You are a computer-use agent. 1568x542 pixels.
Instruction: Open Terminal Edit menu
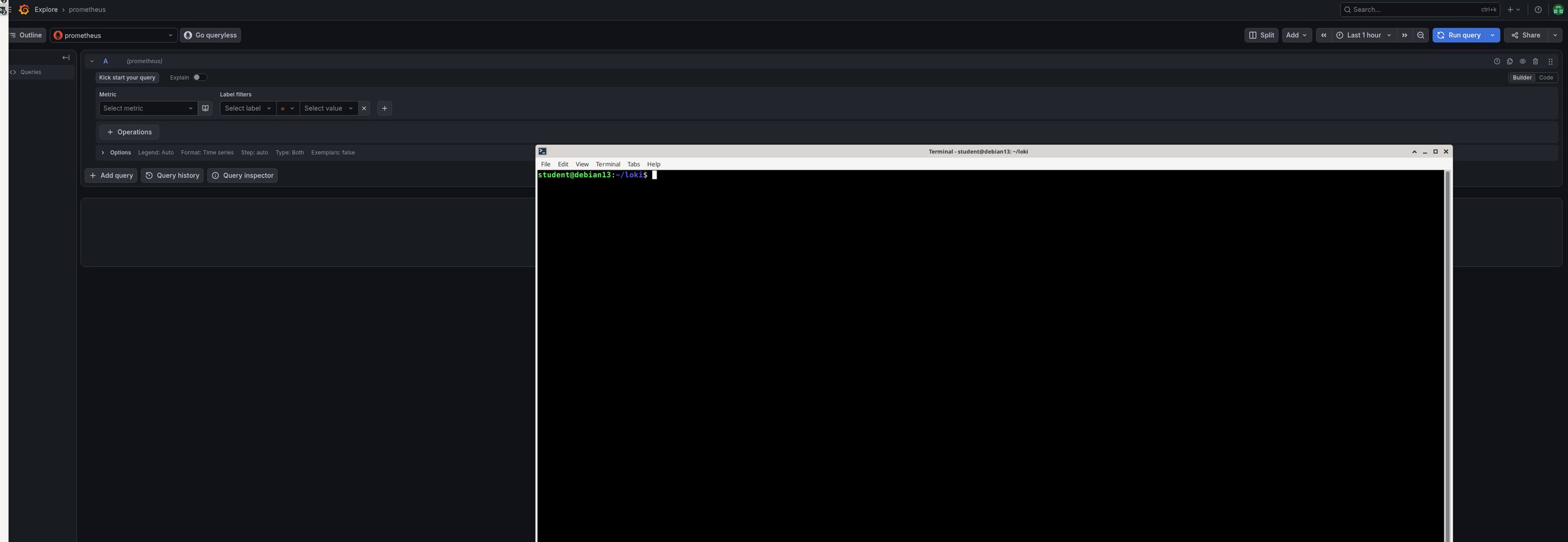tap(563, 164)
